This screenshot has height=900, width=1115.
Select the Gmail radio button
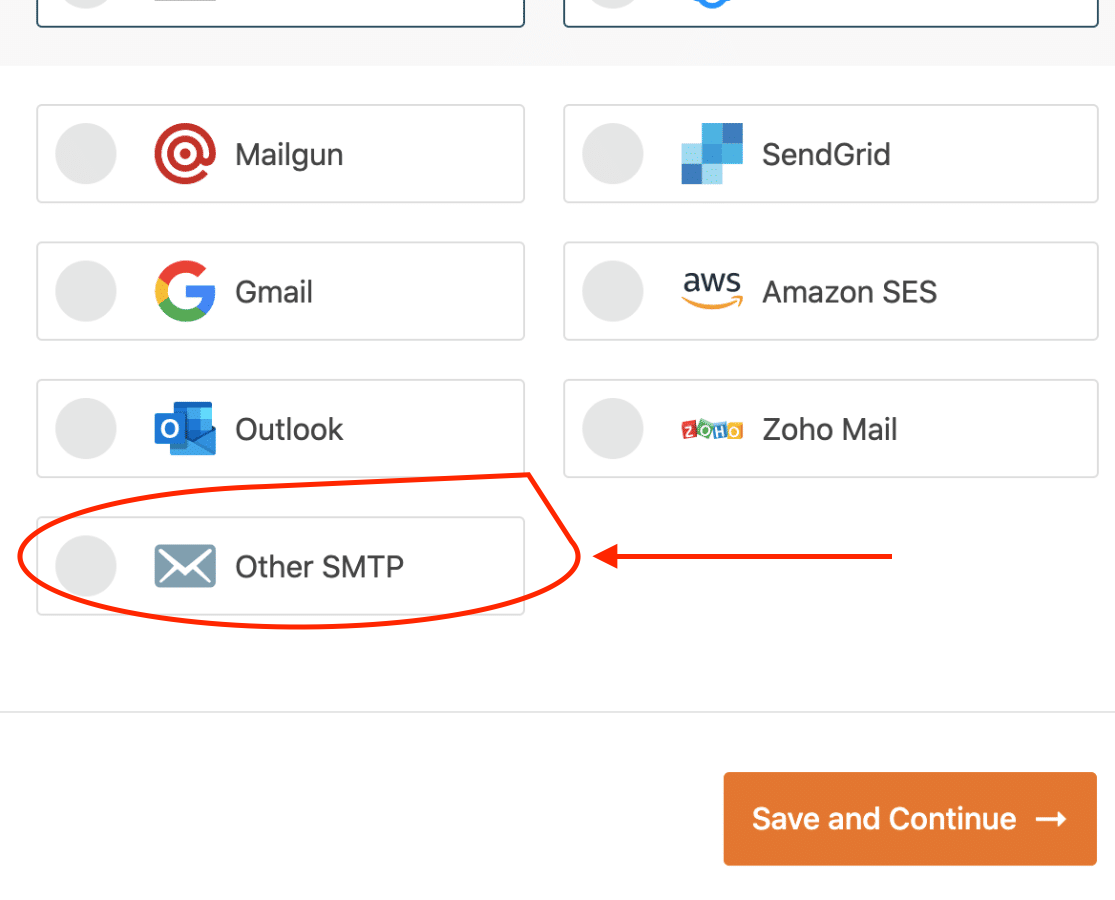coord(86,291)
